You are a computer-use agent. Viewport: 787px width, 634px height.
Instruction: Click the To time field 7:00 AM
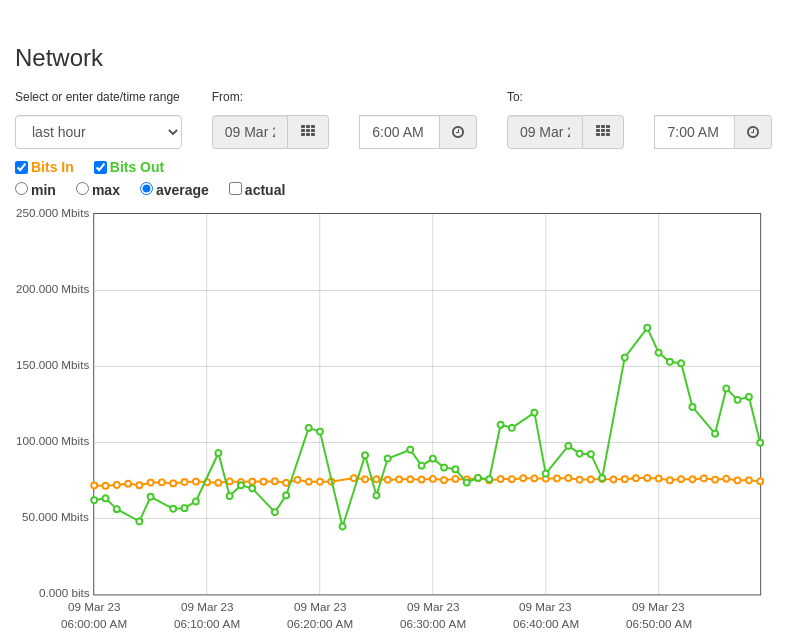695,132
